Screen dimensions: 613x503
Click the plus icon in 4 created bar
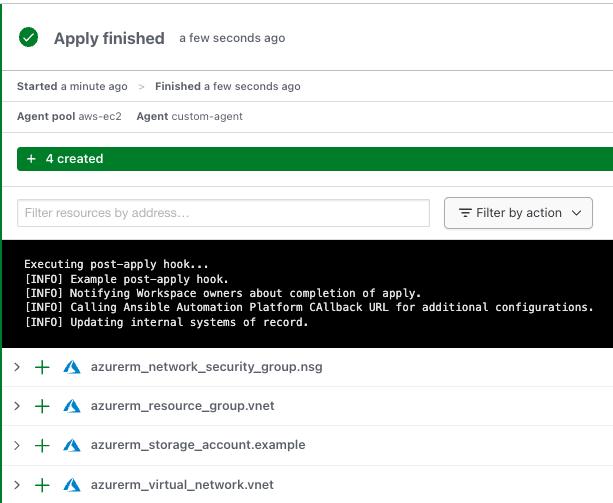click(x=31, y=159)
